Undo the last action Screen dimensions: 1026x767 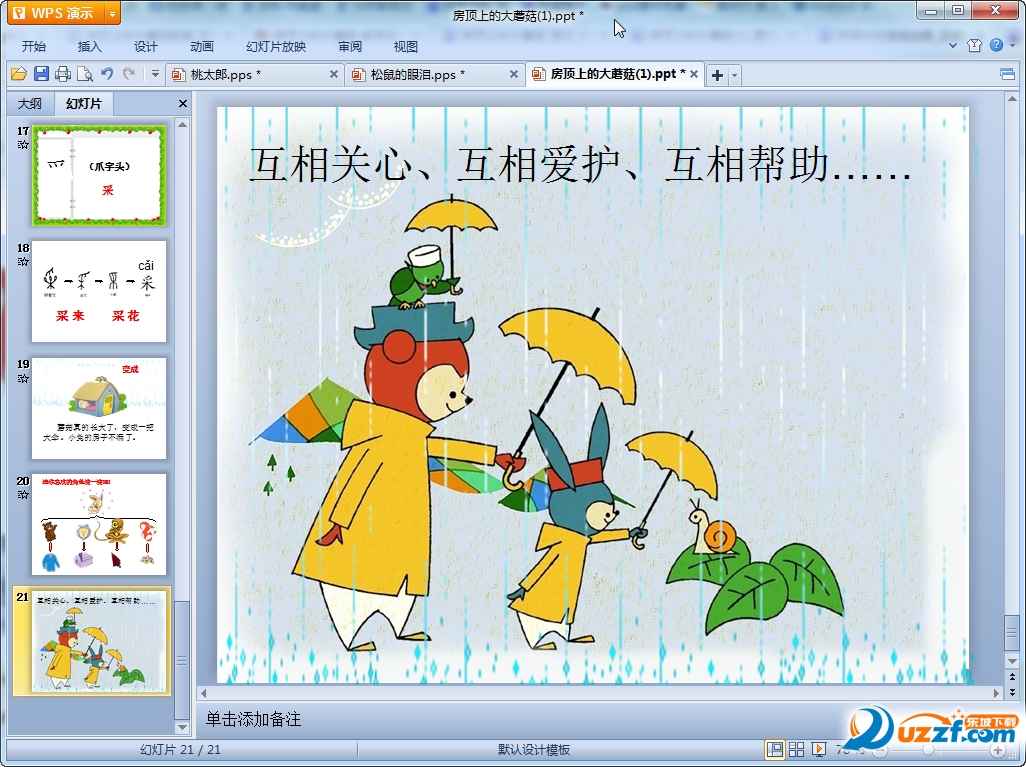pos(107,74)
